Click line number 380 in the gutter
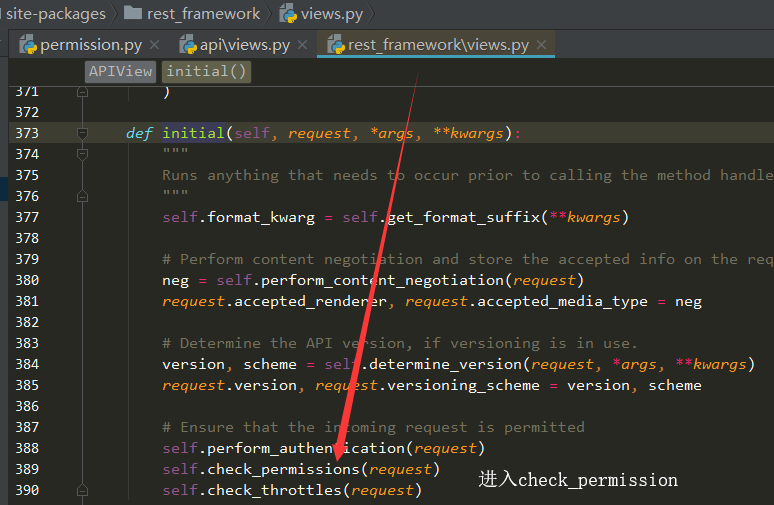The image size is (774, 505). (x=27, y=280)
